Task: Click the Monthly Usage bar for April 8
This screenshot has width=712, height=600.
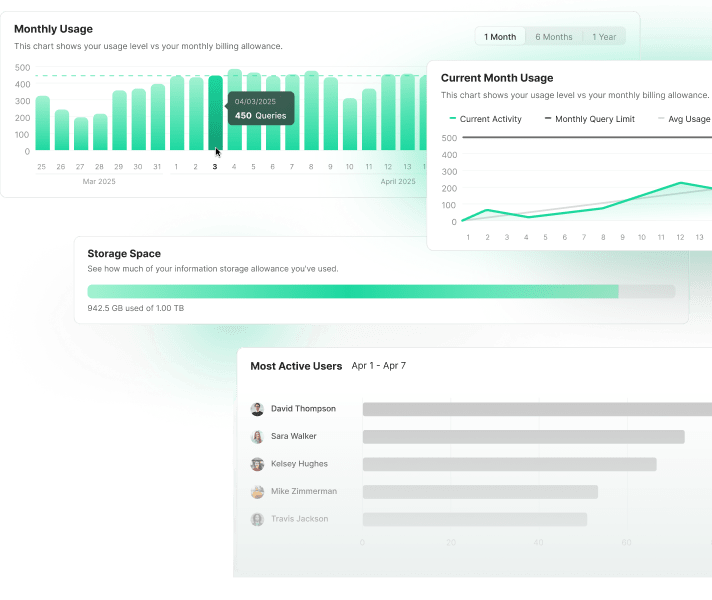Action: (312, 110)
